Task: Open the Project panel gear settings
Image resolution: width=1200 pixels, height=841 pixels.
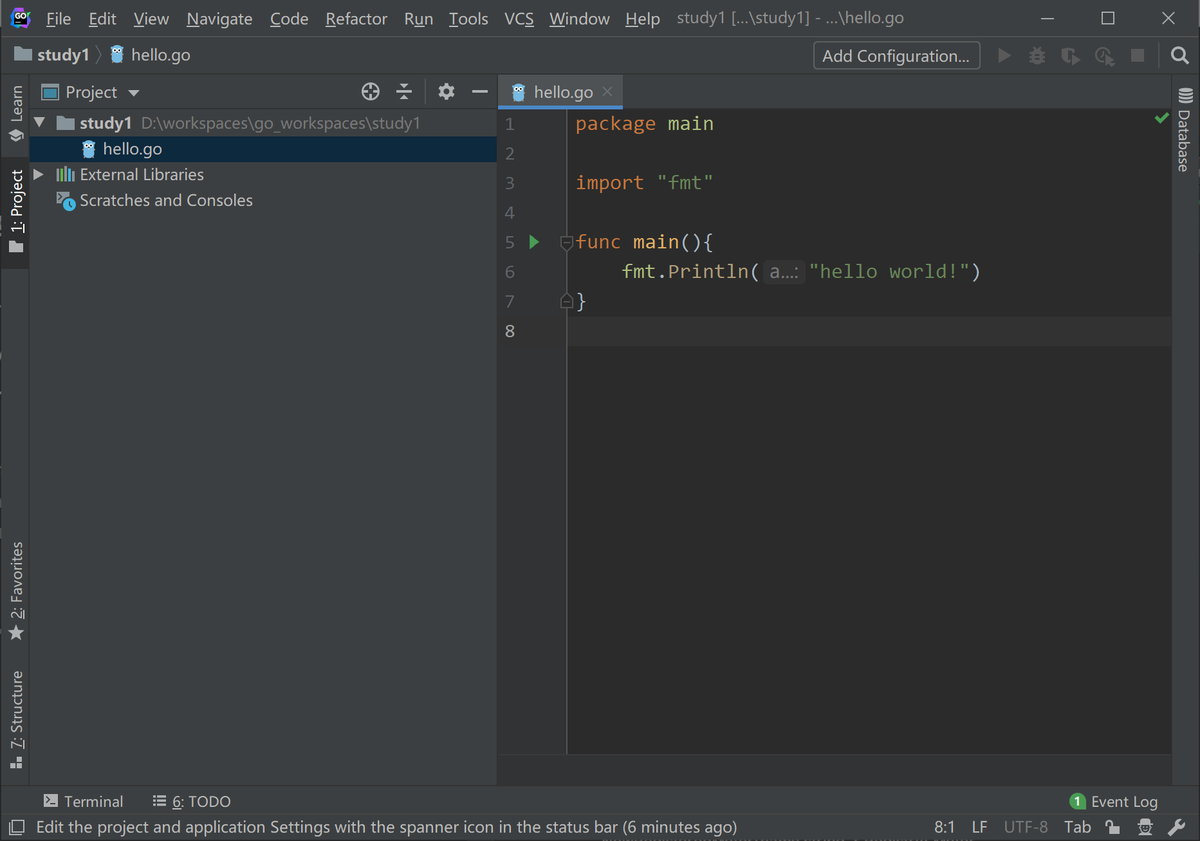Action: [446, 92]
